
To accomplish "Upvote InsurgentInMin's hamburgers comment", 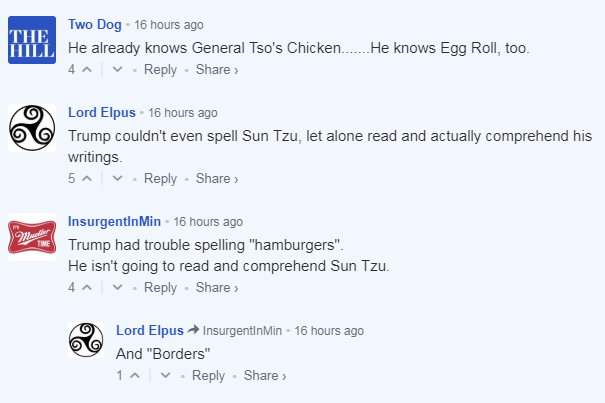I will coord(86,288).
